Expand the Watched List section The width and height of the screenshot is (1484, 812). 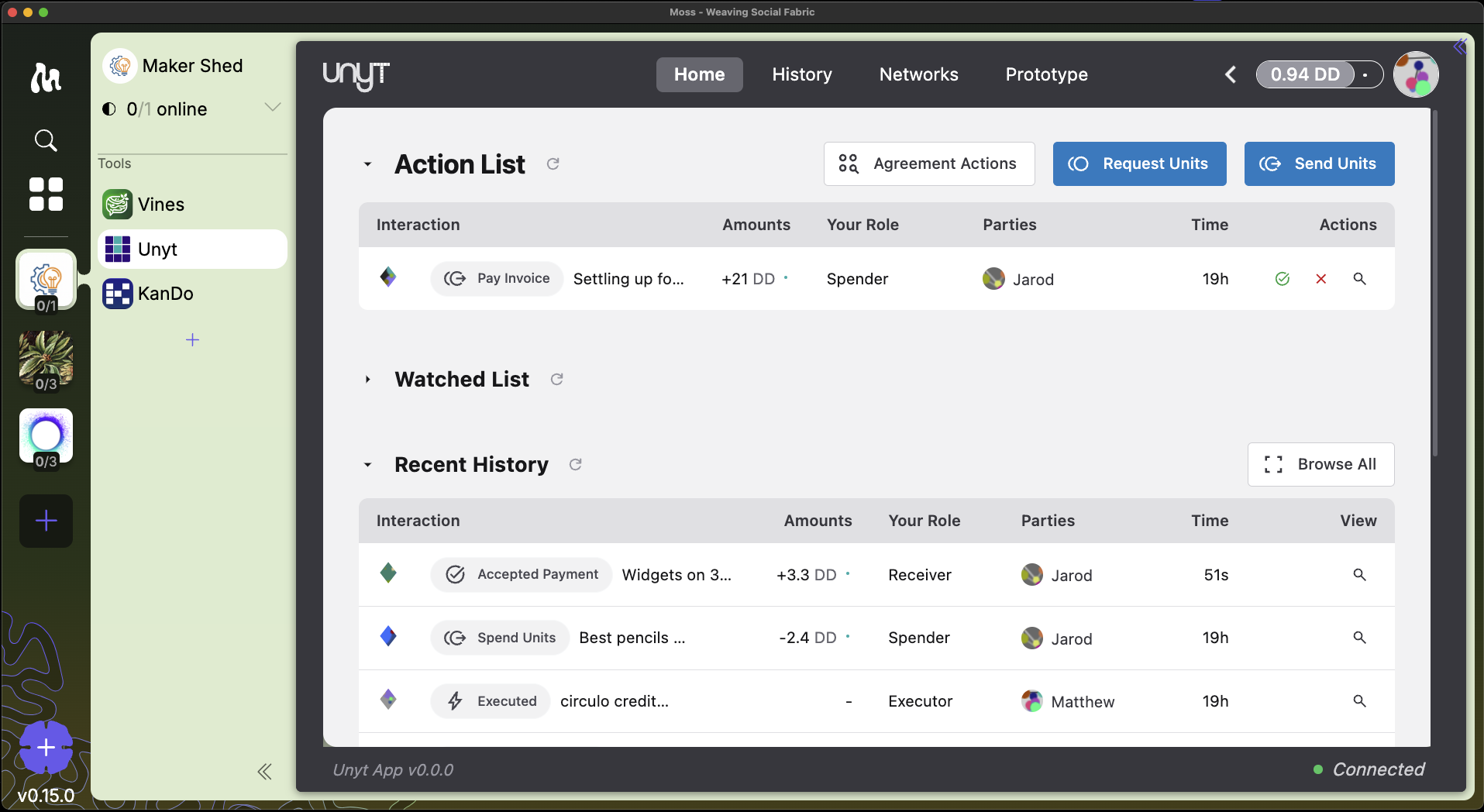[368, 380]
